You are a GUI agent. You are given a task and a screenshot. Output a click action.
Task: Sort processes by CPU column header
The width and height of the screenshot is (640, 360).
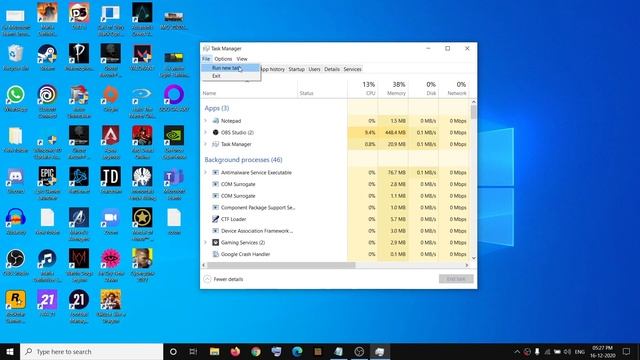click(363, 89)
